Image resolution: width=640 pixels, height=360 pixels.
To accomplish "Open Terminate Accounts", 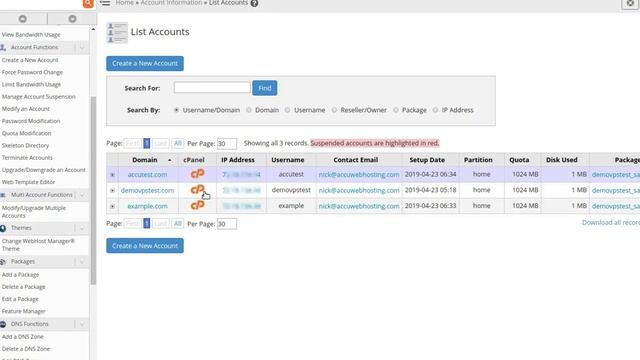I will [27, 158].
